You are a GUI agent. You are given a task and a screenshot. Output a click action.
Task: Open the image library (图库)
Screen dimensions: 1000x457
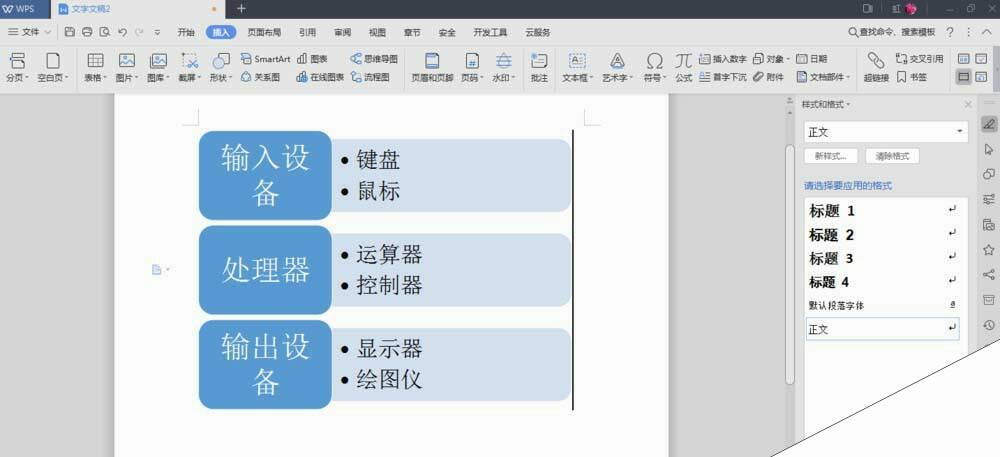pyautogui.click(x=158, y=68)
